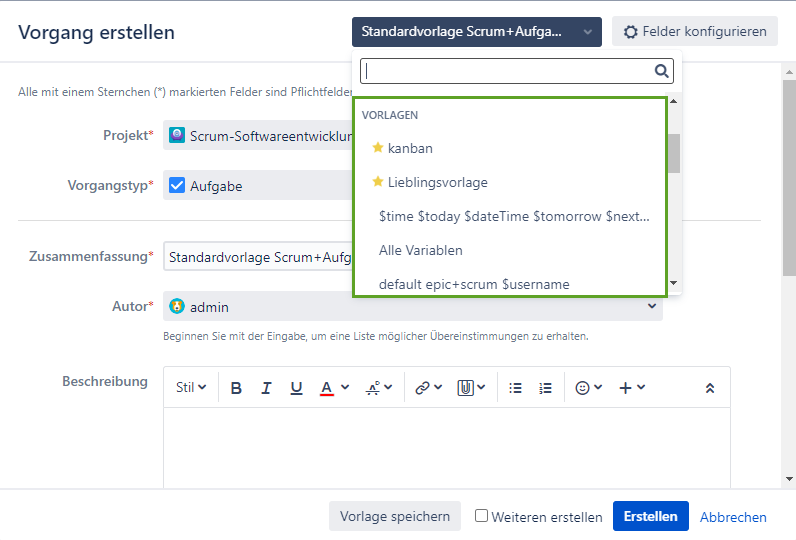
Task: Click the search magnifier in template search
Action: click(661, 71)
